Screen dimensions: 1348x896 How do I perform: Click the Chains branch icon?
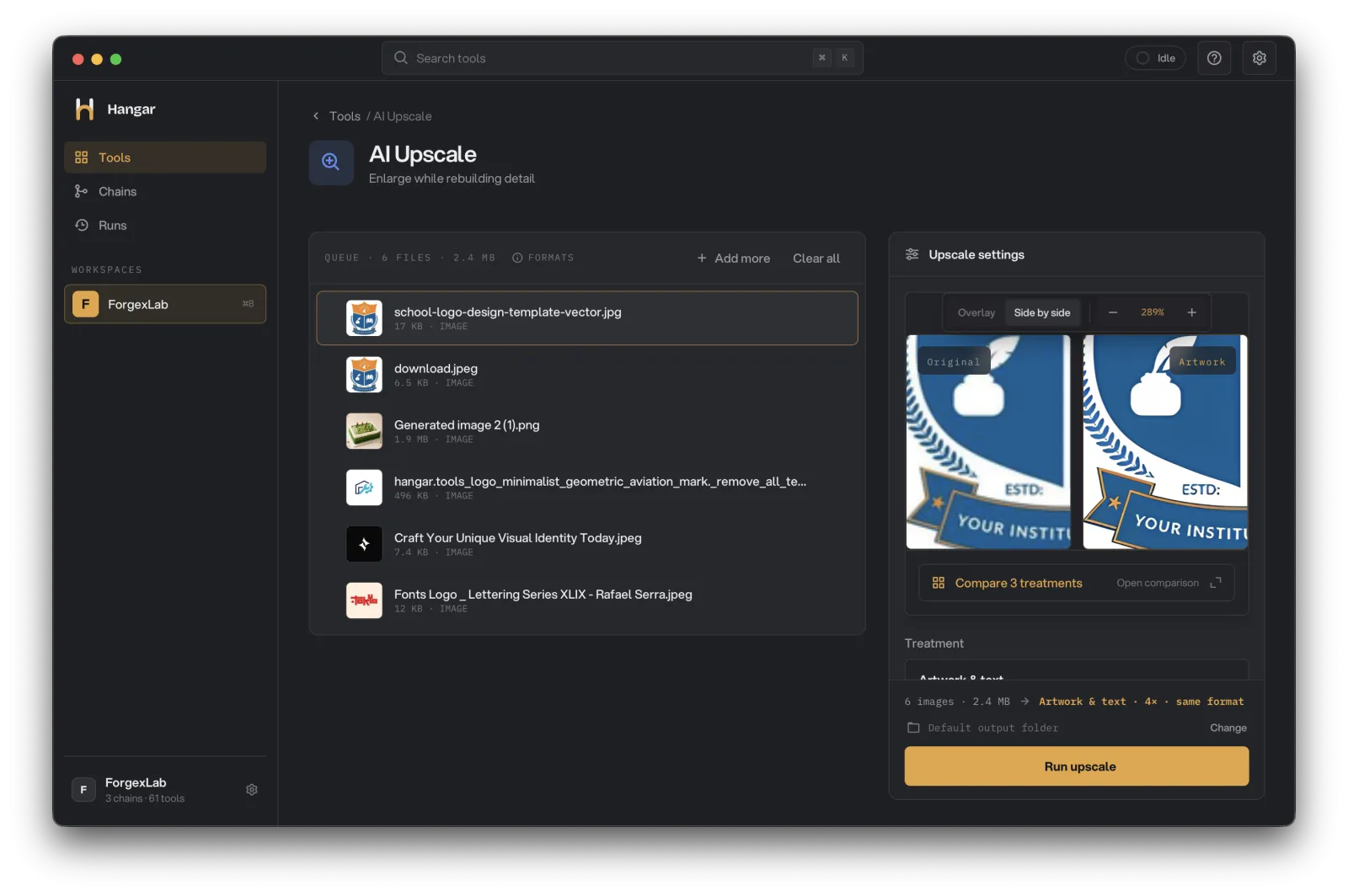point(82,191)
